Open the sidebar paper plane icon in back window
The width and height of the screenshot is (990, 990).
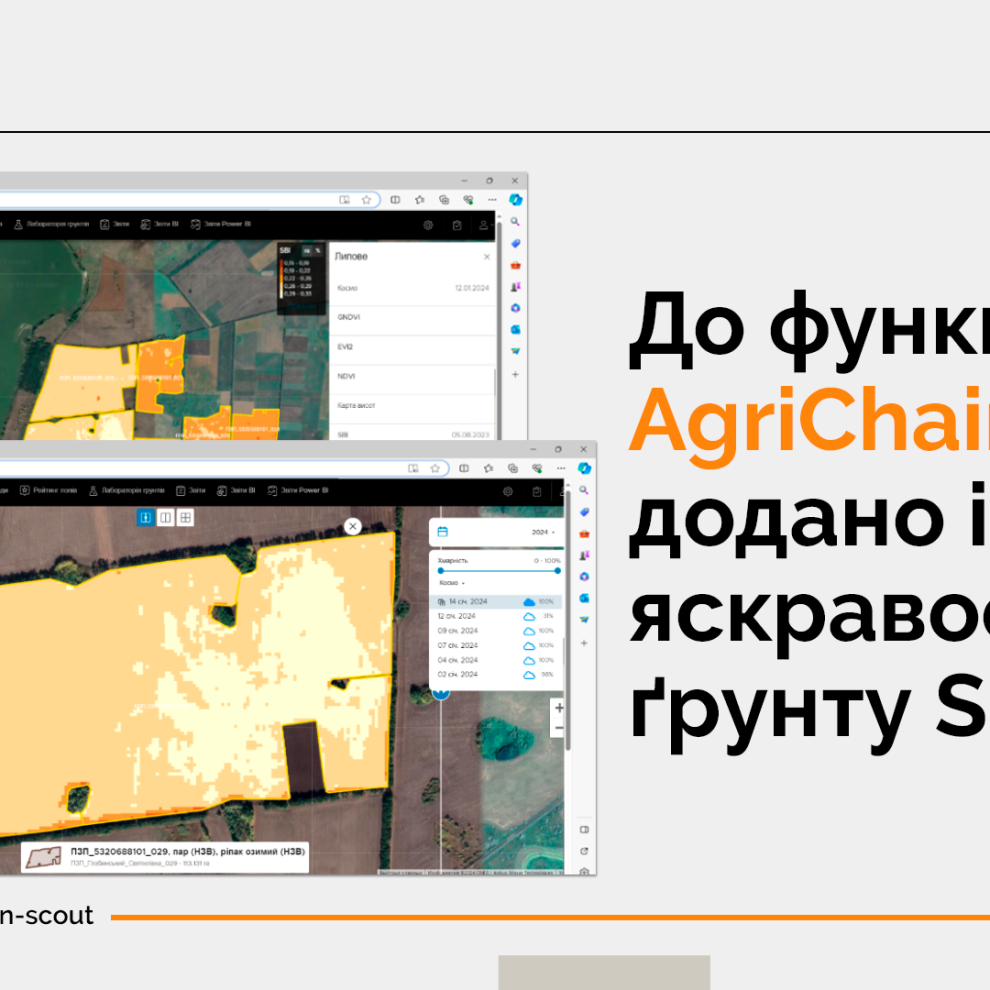pos(515,351)
